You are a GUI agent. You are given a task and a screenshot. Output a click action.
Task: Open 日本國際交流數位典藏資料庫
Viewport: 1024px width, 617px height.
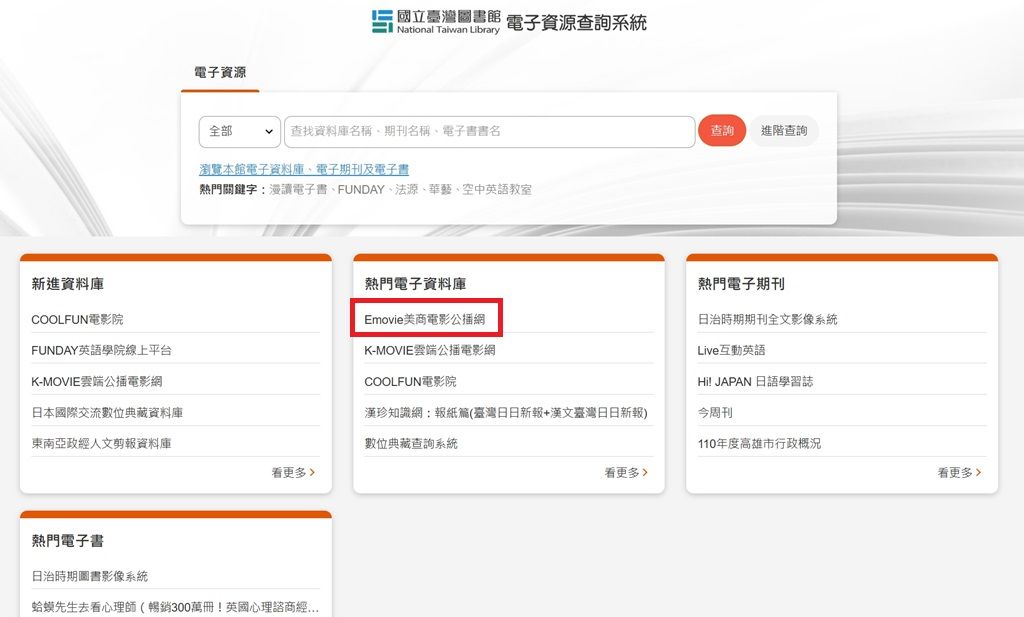point(107,412)
